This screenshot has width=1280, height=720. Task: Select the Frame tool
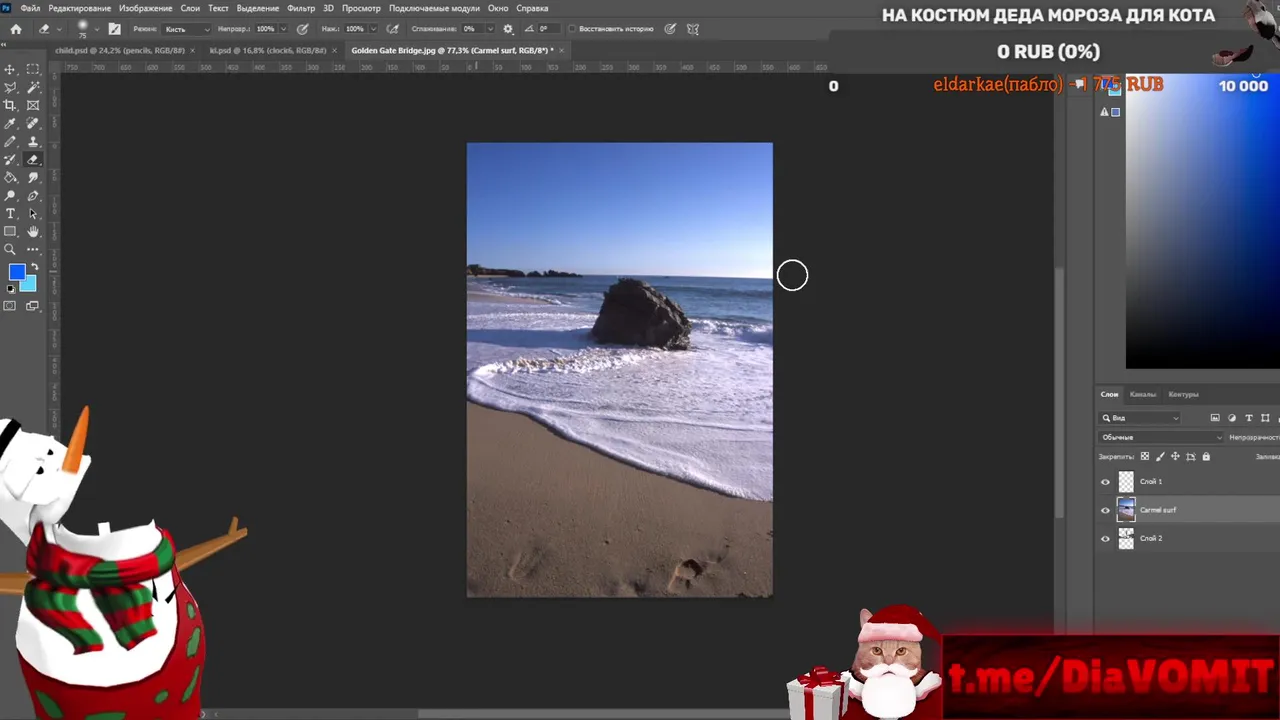click(x=33, y=105)
